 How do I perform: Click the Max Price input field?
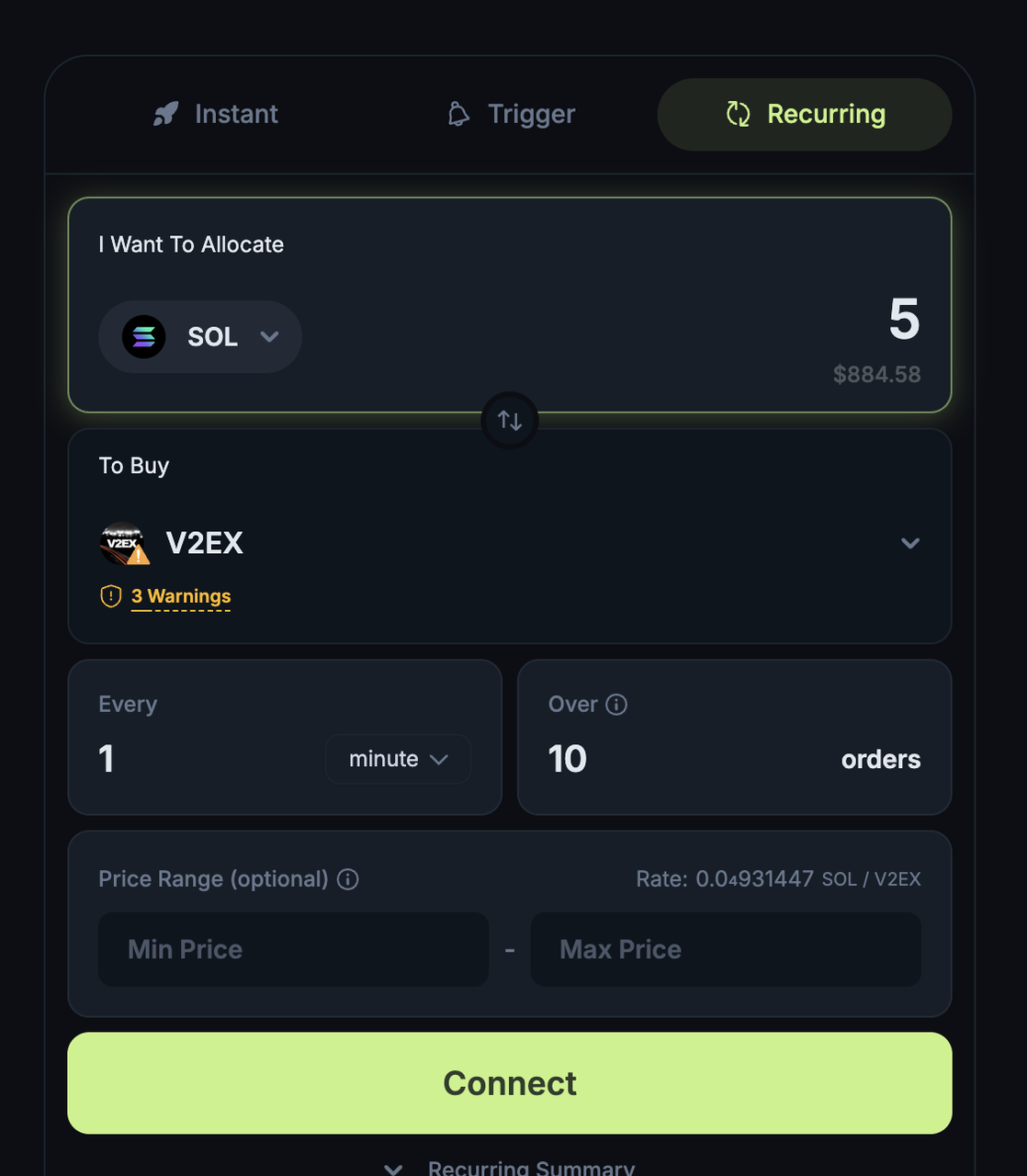[x=726, y=949]
